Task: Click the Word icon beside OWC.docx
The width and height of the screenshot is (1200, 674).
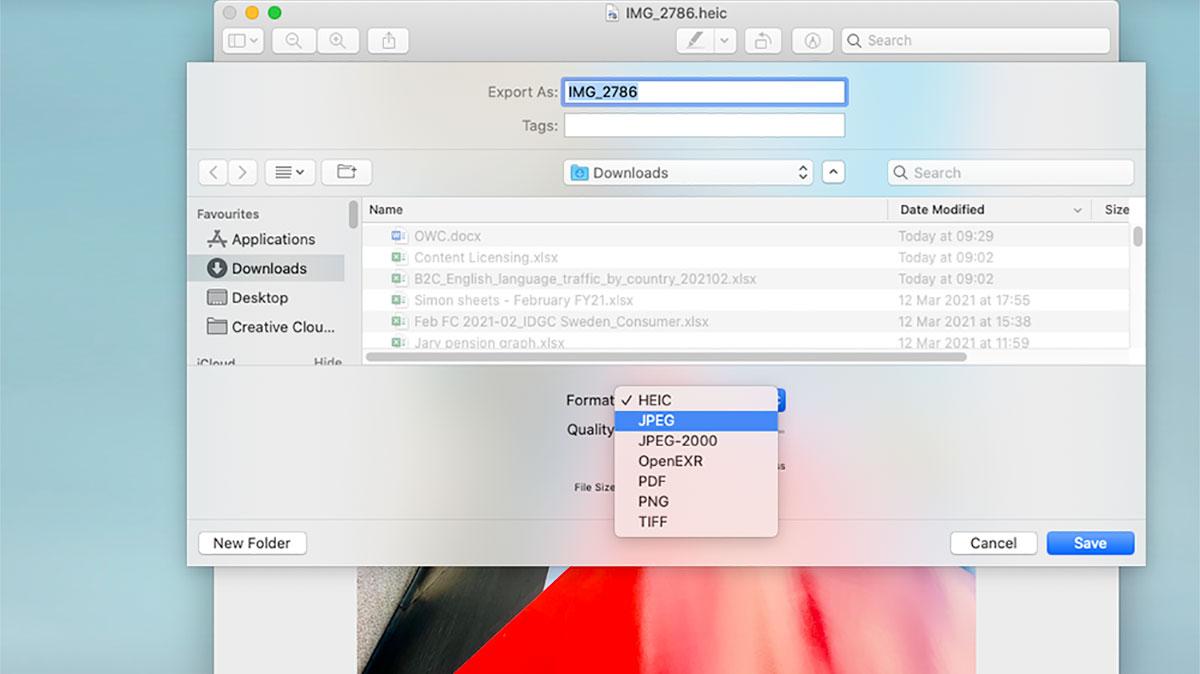Action: click(398, 236)
